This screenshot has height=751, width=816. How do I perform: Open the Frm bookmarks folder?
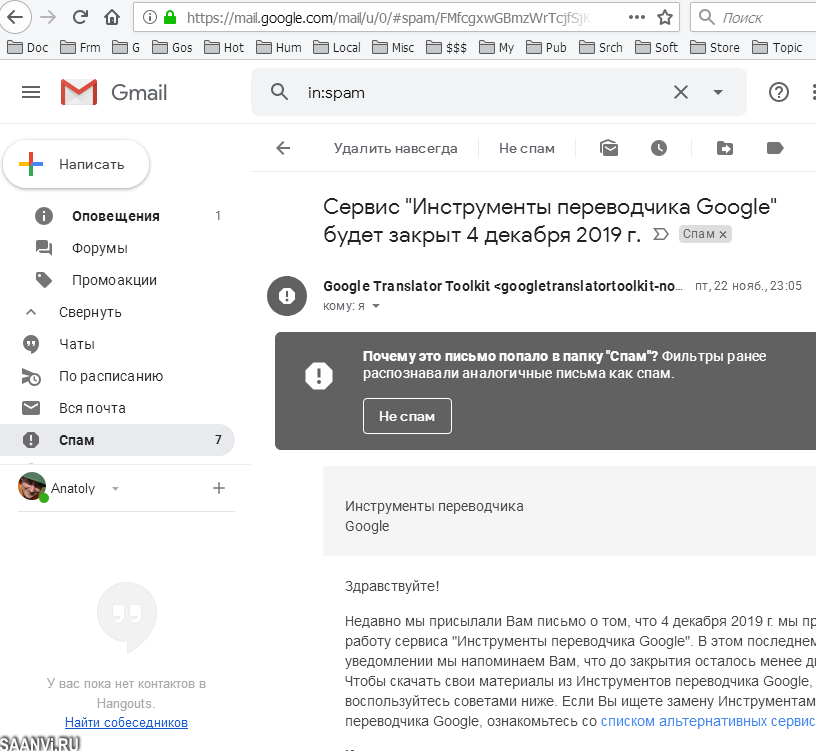click(81, 47)
